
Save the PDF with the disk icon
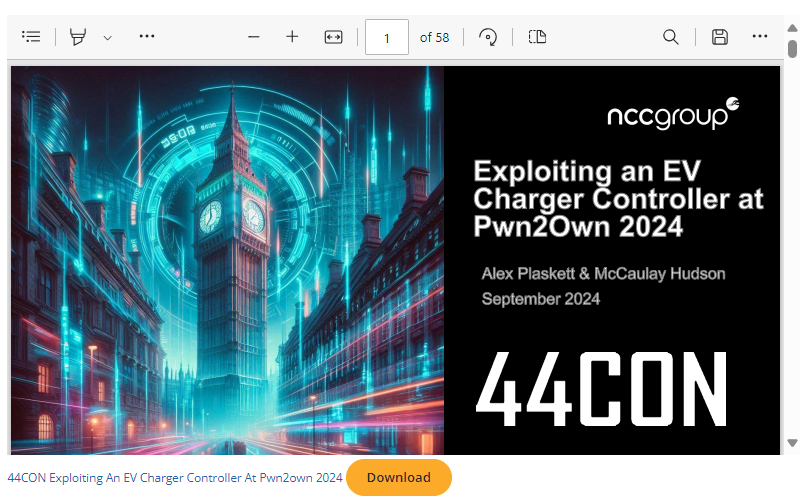coord(720,37)
